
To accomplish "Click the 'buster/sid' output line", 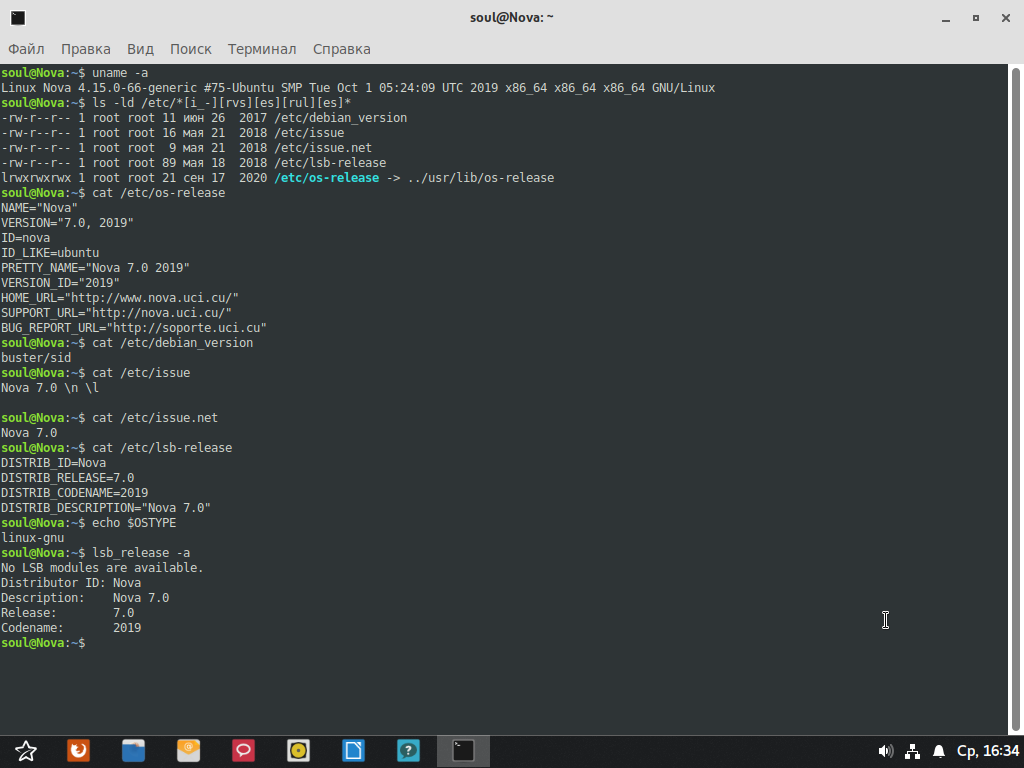I will click(x=36, y=358).
